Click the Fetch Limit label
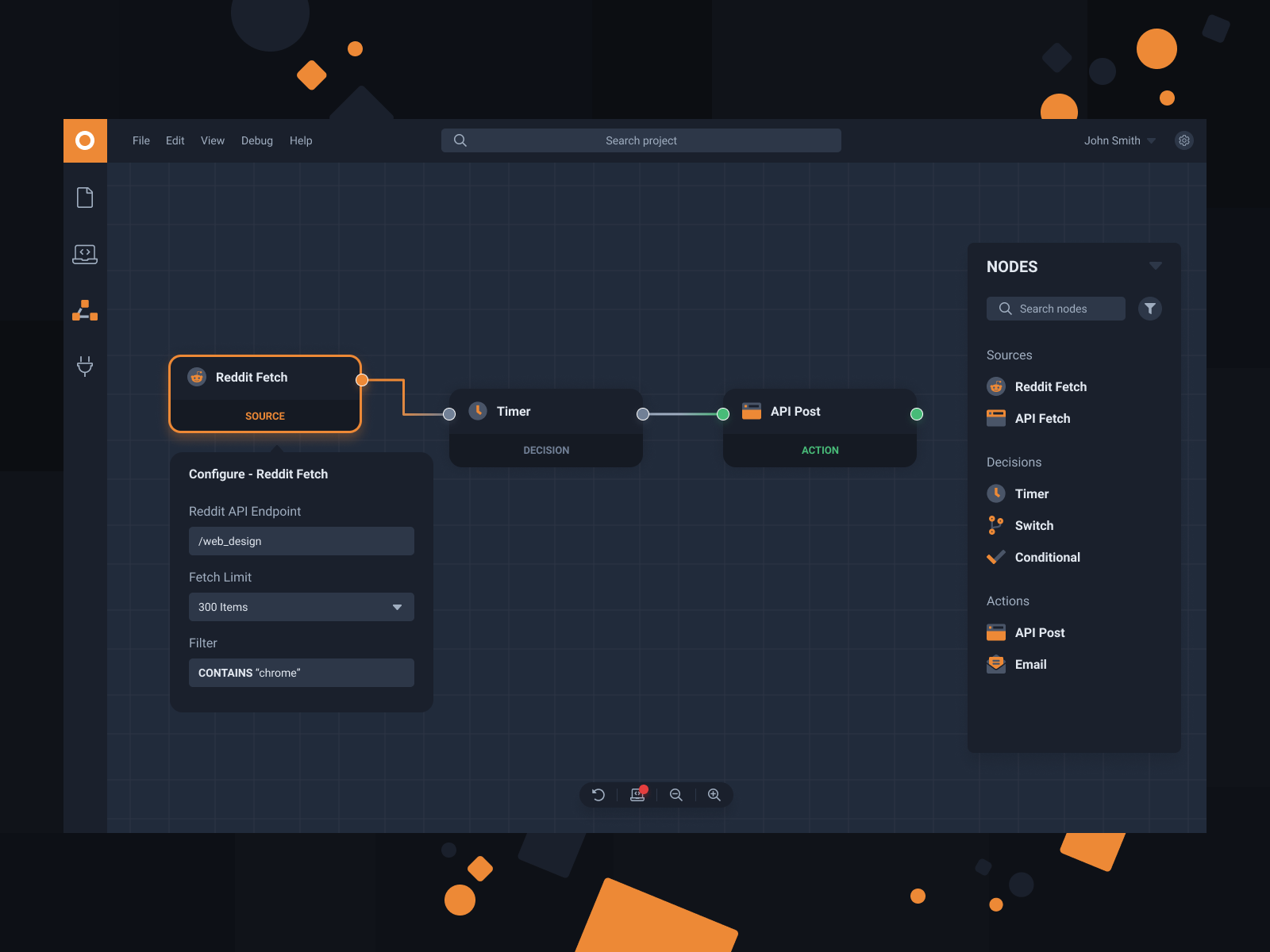1270x952 pixels. pos(220,577)
